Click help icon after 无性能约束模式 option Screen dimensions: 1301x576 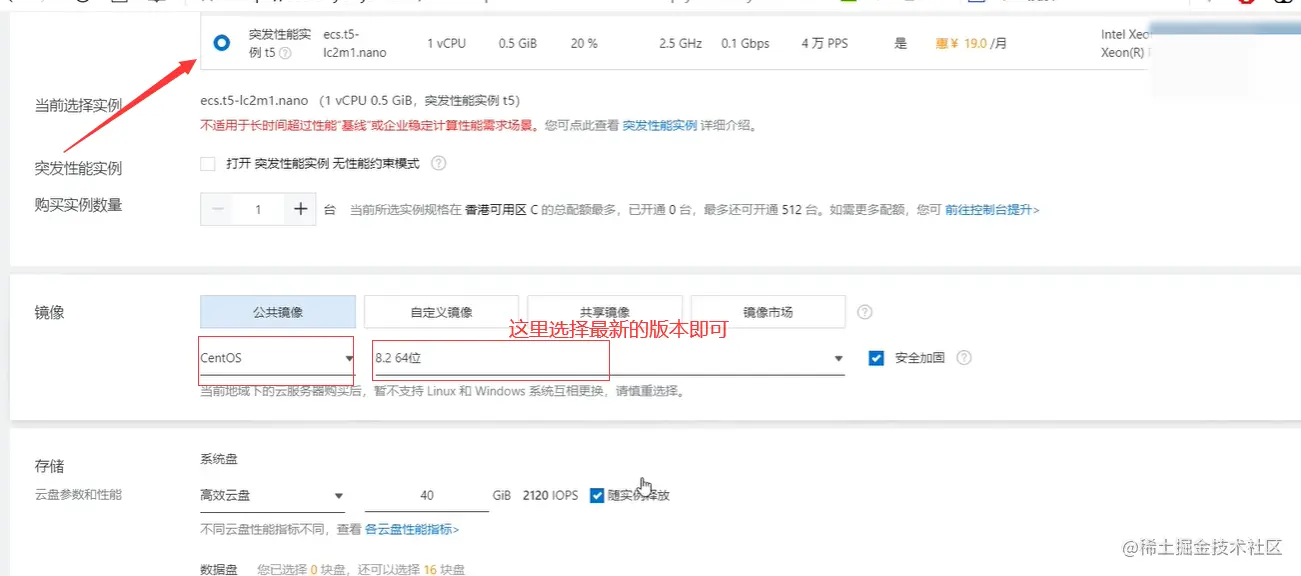point(438,163)
